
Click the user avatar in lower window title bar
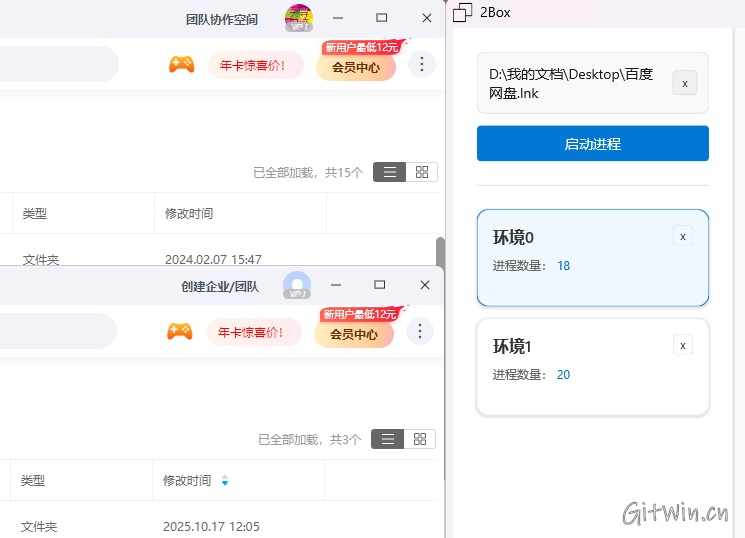pyautogui.click(x=297, y=286)
